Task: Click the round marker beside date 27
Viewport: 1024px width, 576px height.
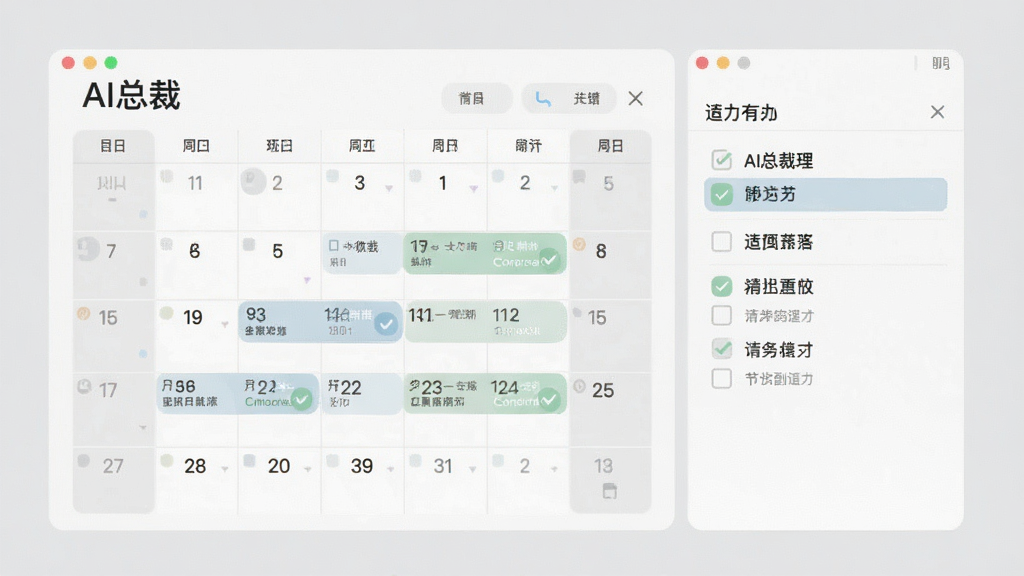Action: [84, 460]
